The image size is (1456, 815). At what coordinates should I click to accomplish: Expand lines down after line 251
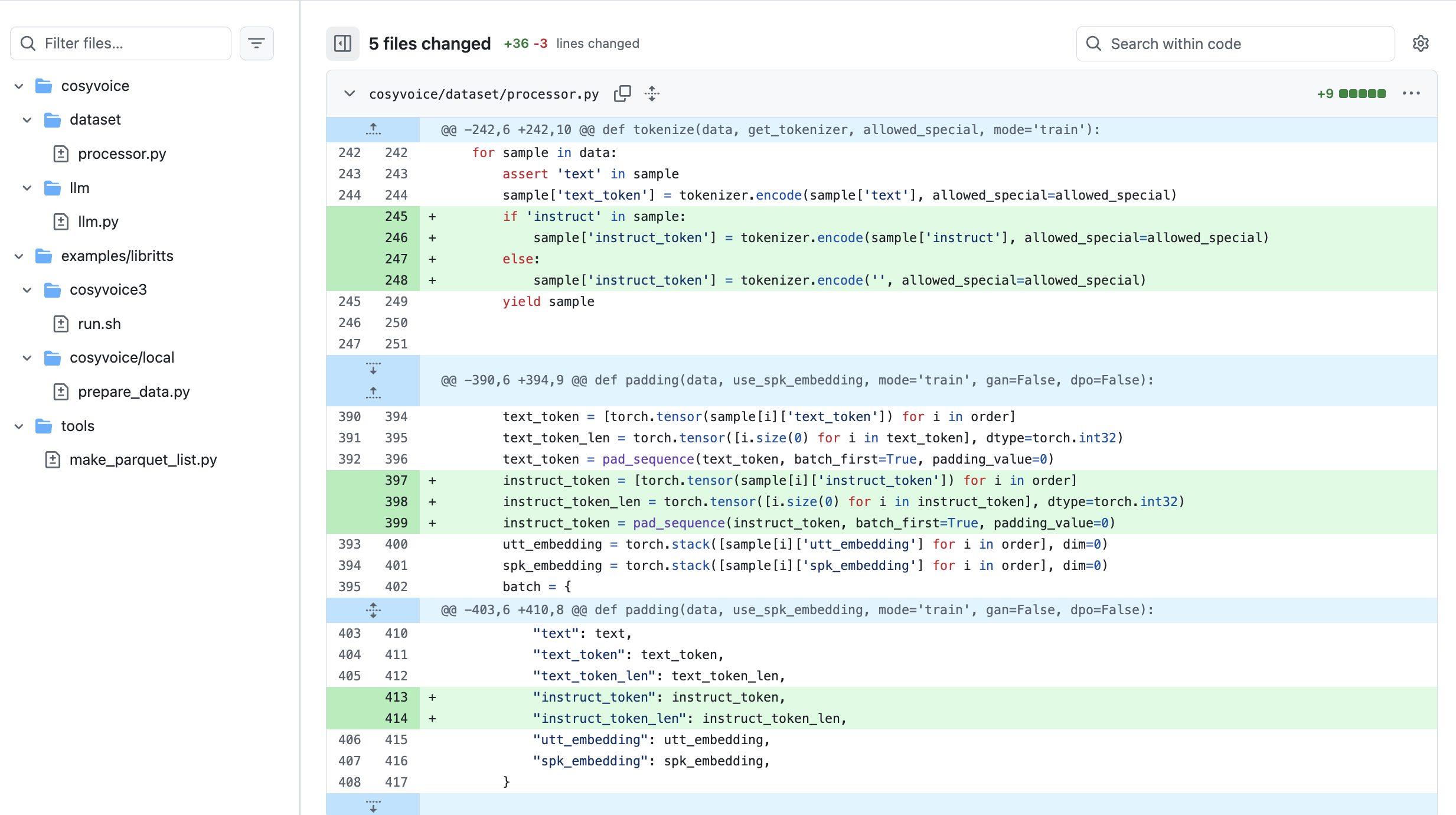point(373,369)
